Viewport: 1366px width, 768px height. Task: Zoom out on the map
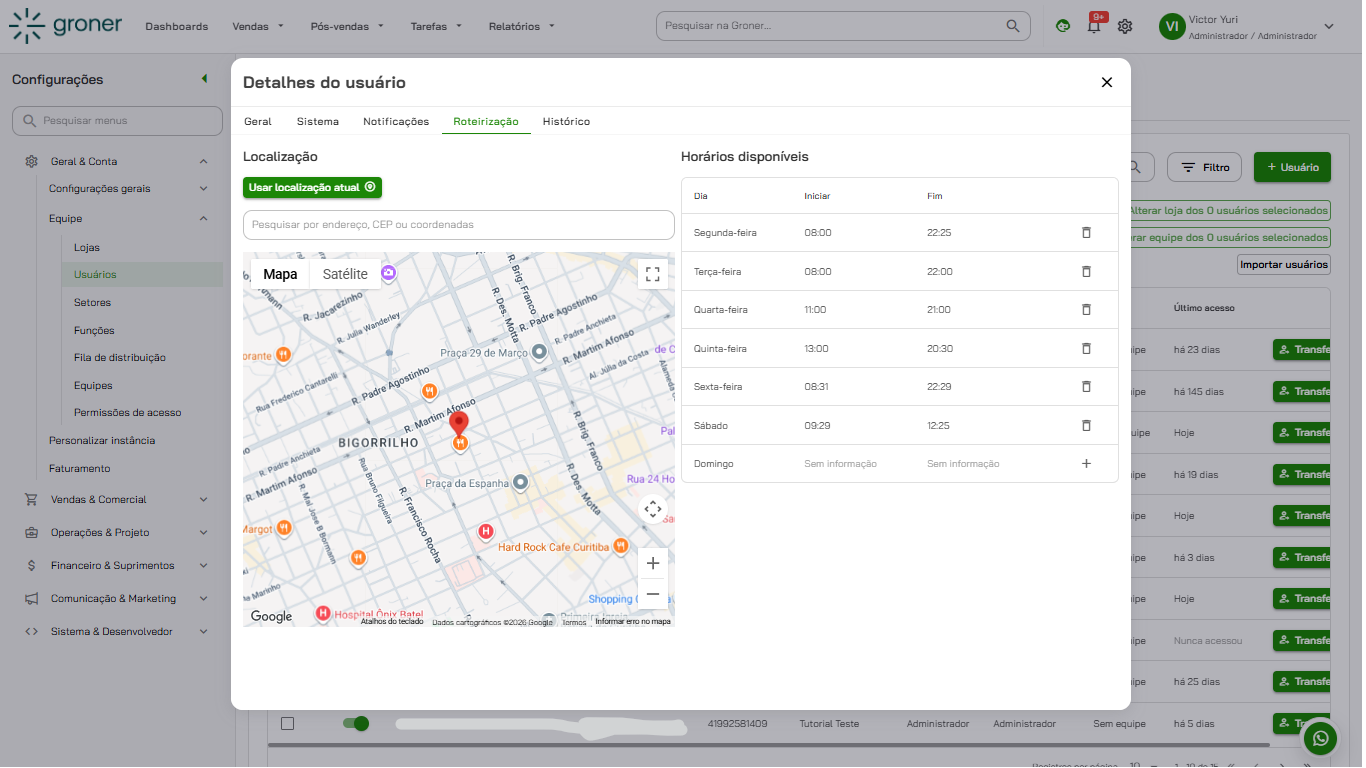click(653, 594)
